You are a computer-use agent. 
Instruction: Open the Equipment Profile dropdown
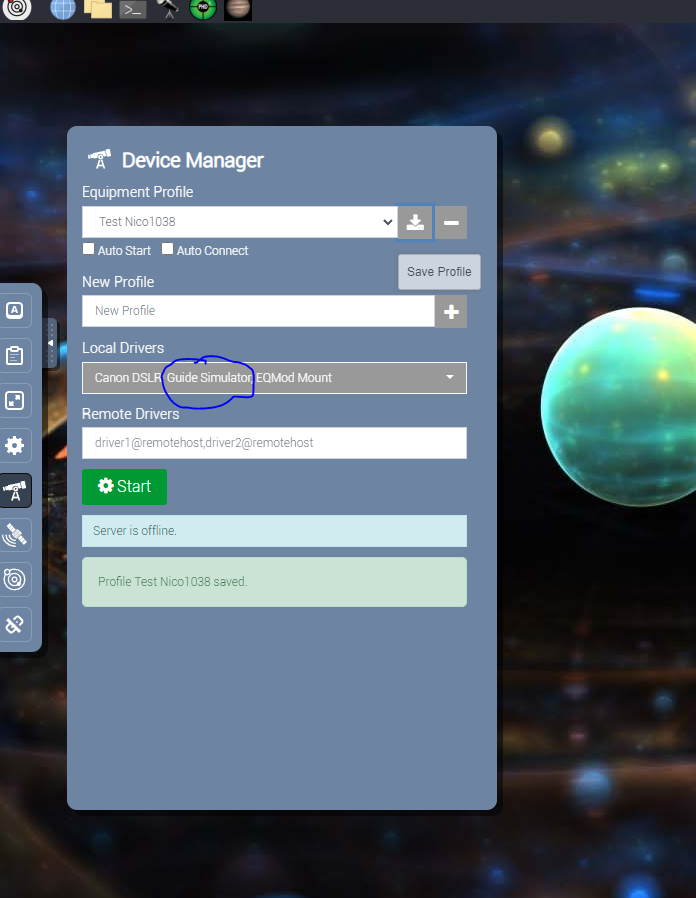click(240, 222)
